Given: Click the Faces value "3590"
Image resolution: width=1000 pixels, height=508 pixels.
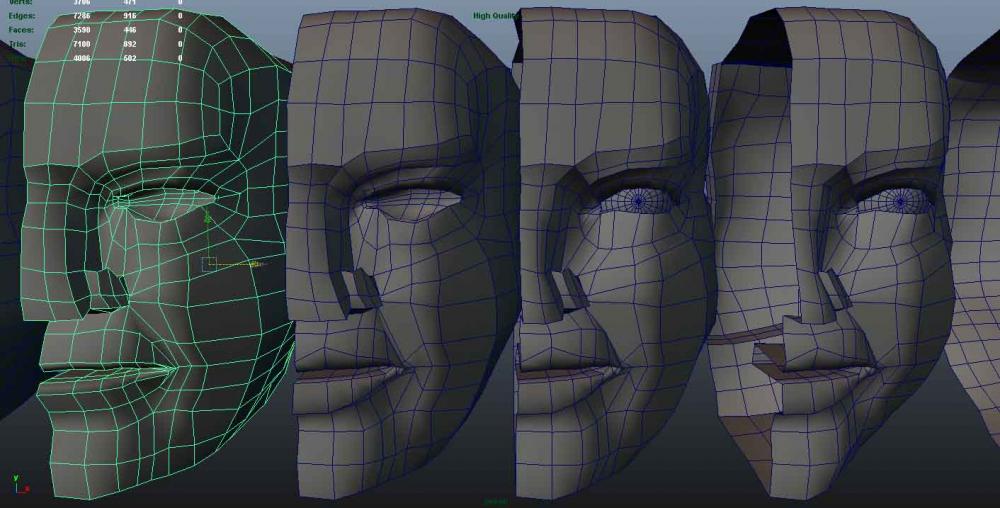Looking at the screenshot, I should (82, 30).
